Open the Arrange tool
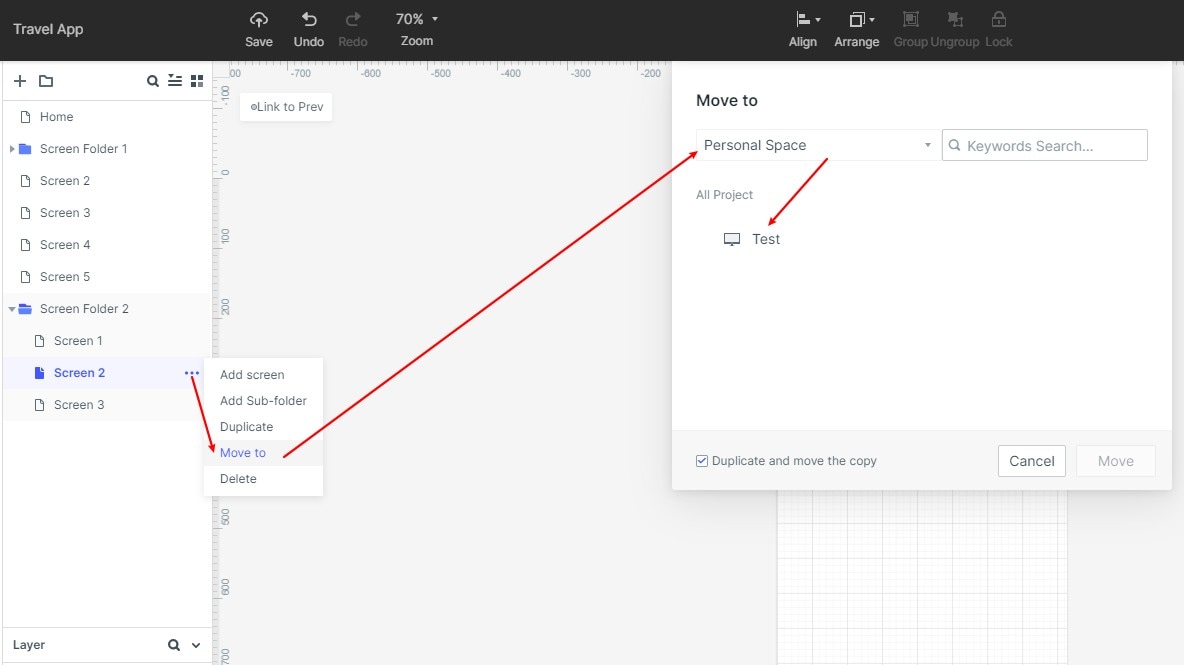Image resolution: width=1184 pixels, height=665 pixels. (857, 20)
